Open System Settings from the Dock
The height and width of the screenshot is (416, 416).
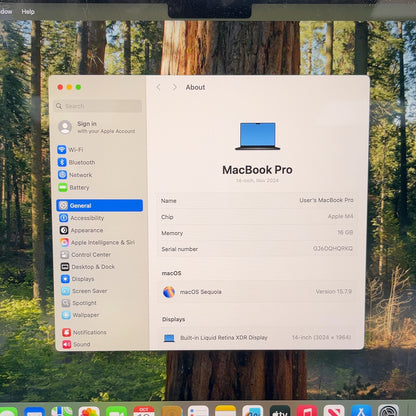click(388, 411)
